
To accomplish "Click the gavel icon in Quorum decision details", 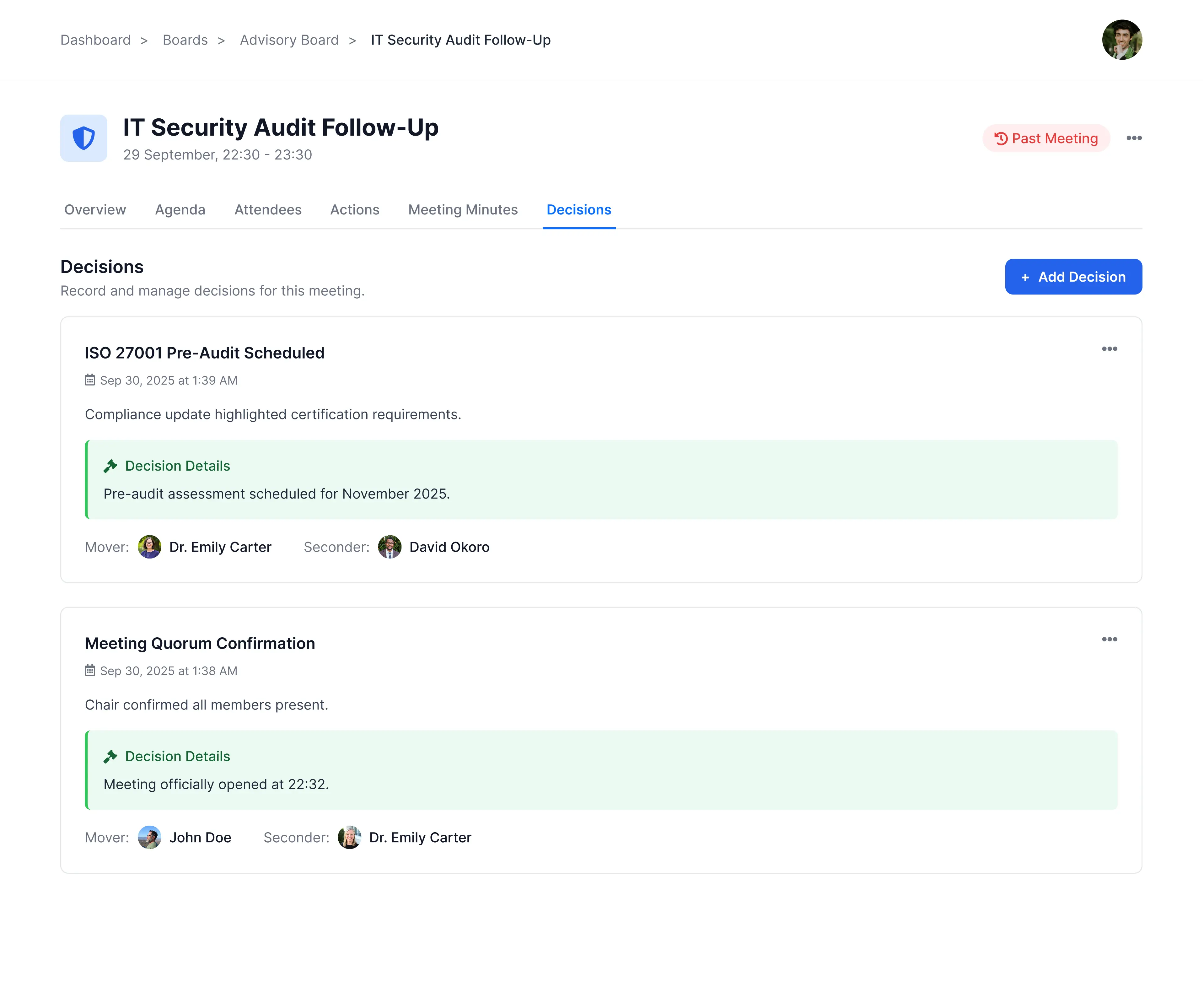I will [x=110, y=756].
